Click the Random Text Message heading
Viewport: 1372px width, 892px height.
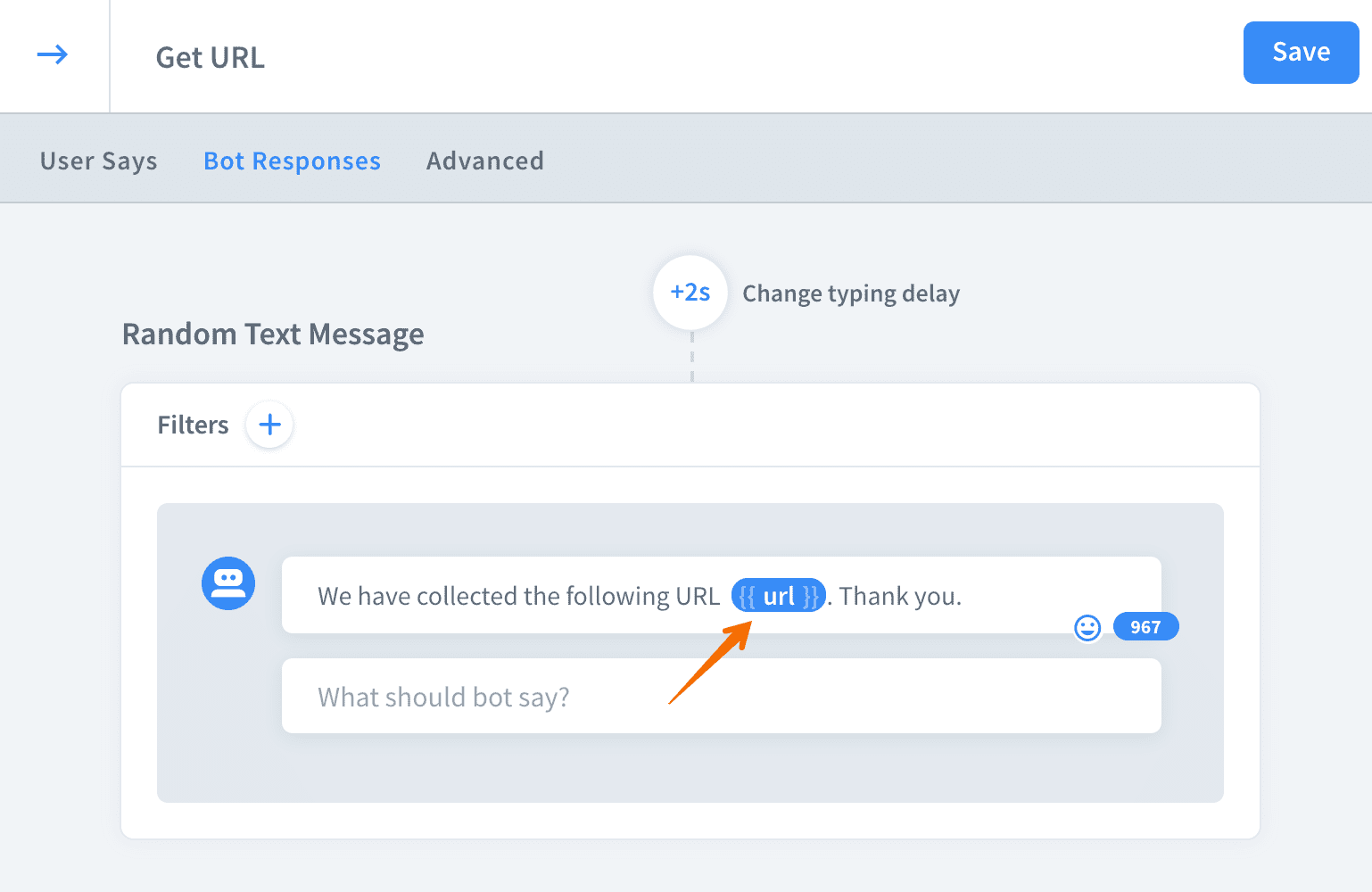coord(273,334)
